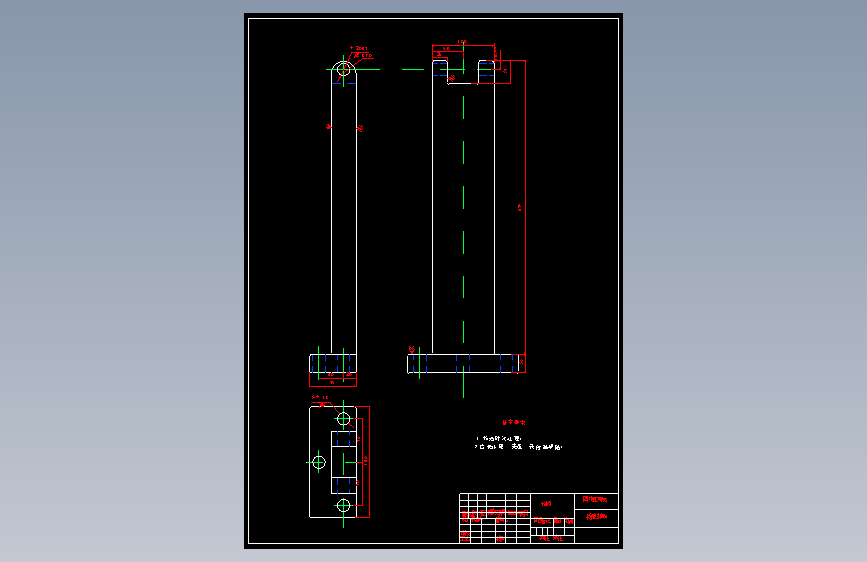Click the white technical notes lines below heading
The height and width of the screenshot is (562, 867).
(518, 443)
